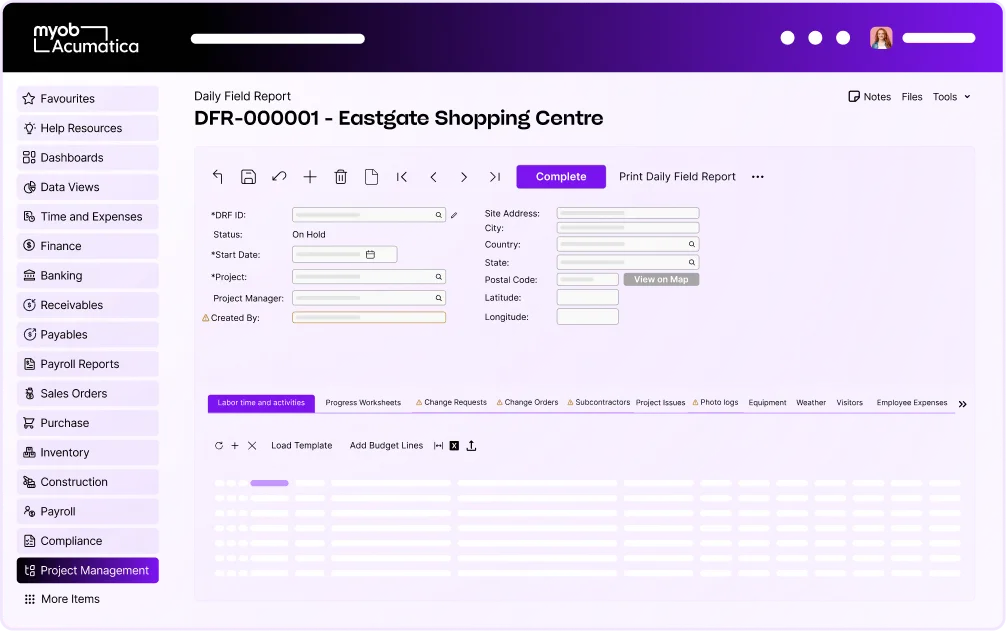Screen dimensions: 1006x631
Task: Open the DRF ID lookup selector
Action: [x=438, y=214]
